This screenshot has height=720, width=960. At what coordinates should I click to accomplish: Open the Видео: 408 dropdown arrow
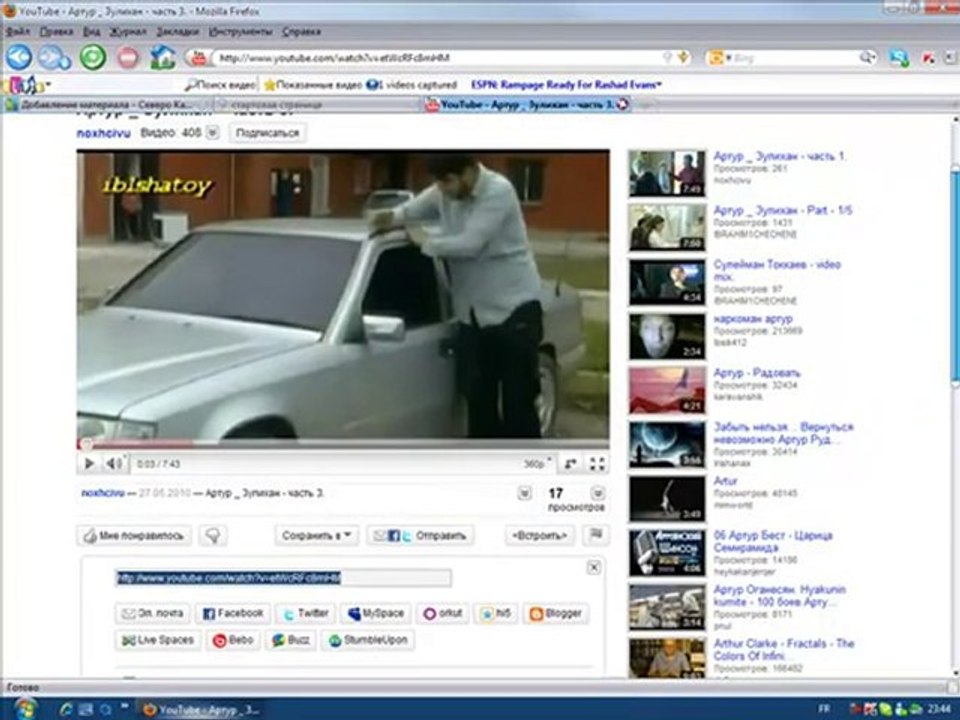tap(212, 132)
